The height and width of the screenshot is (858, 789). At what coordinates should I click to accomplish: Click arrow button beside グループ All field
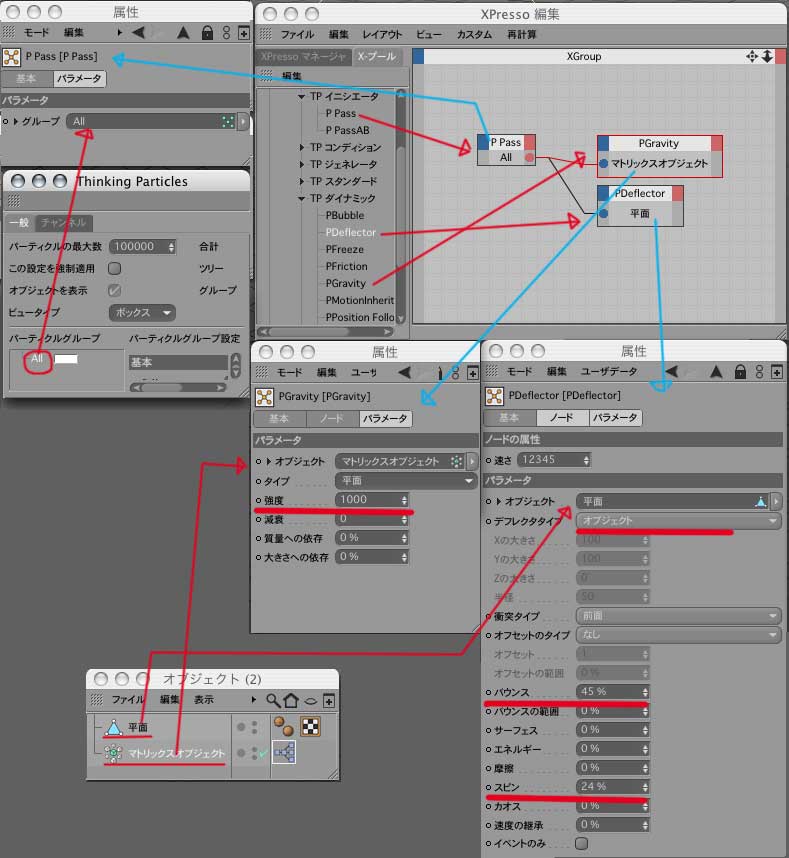243,121
